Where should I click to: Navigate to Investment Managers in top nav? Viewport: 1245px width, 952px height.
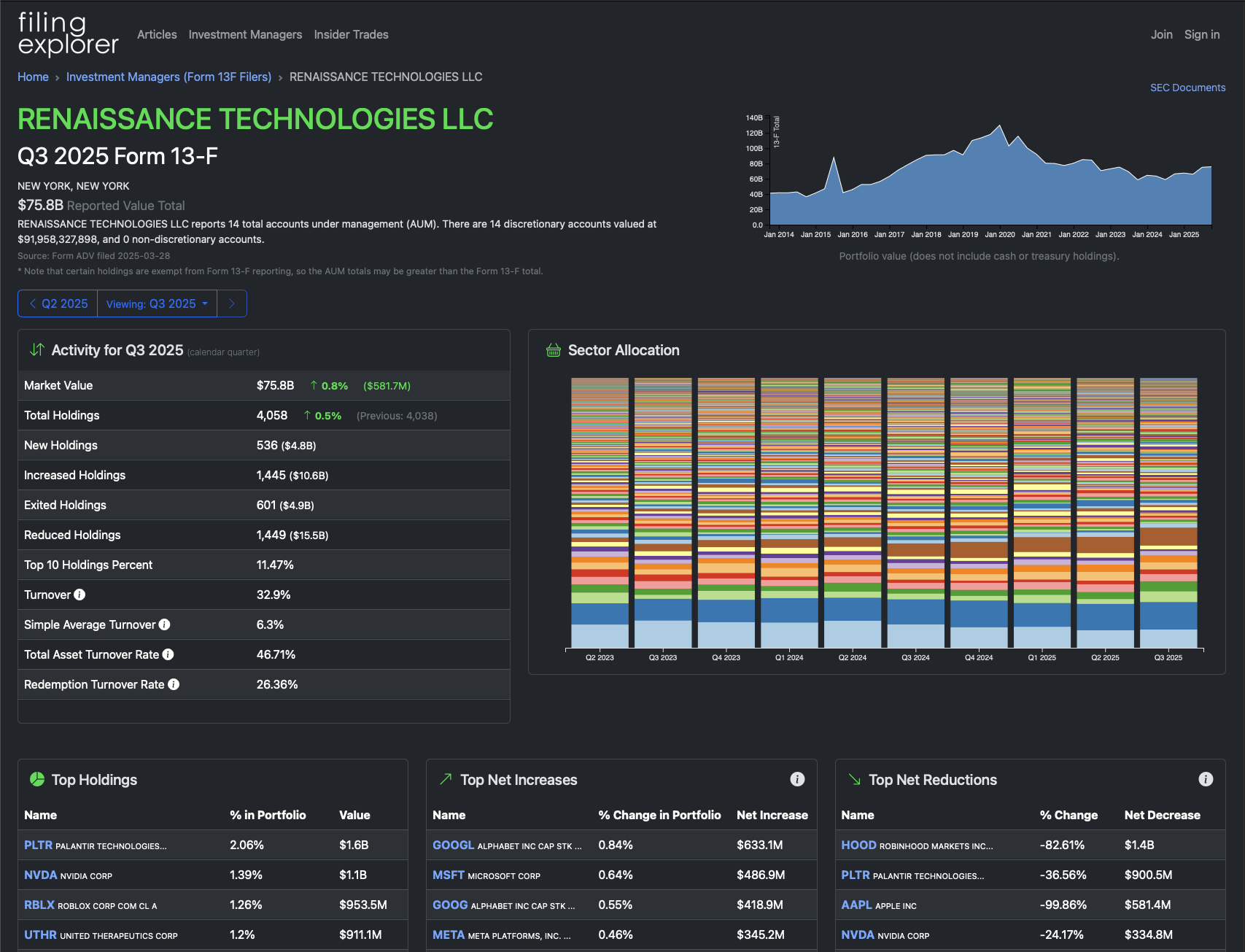245,34
